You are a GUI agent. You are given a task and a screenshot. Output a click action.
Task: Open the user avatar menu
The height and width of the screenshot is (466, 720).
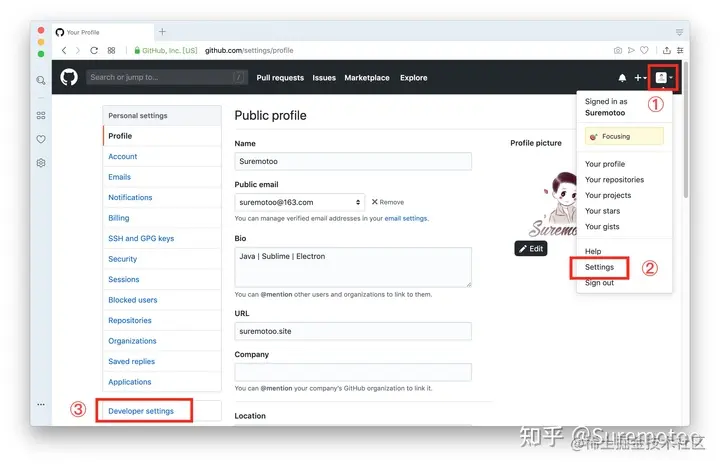[664, 78]
